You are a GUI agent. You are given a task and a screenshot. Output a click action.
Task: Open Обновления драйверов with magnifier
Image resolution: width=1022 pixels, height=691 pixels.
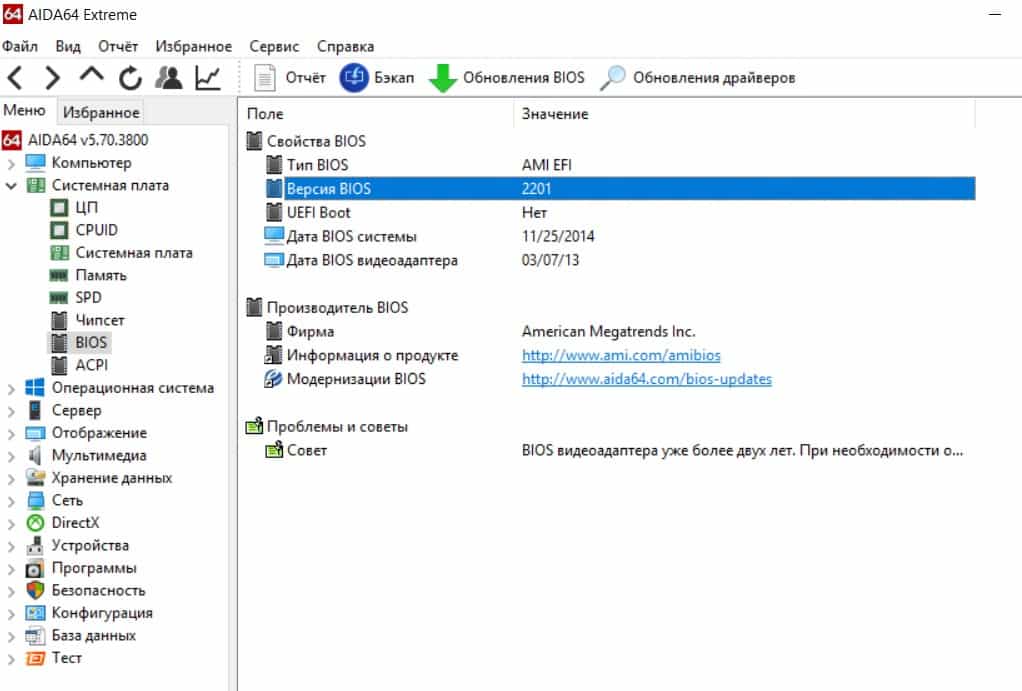[x=698, y=78]
